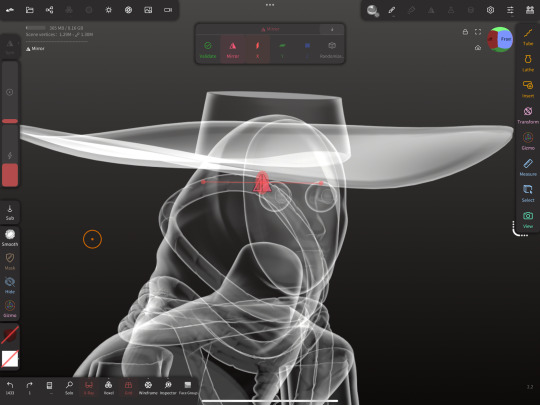Screen dimensions: 540x405
Task: Select the Insert tool
Action: pos(528,89)
